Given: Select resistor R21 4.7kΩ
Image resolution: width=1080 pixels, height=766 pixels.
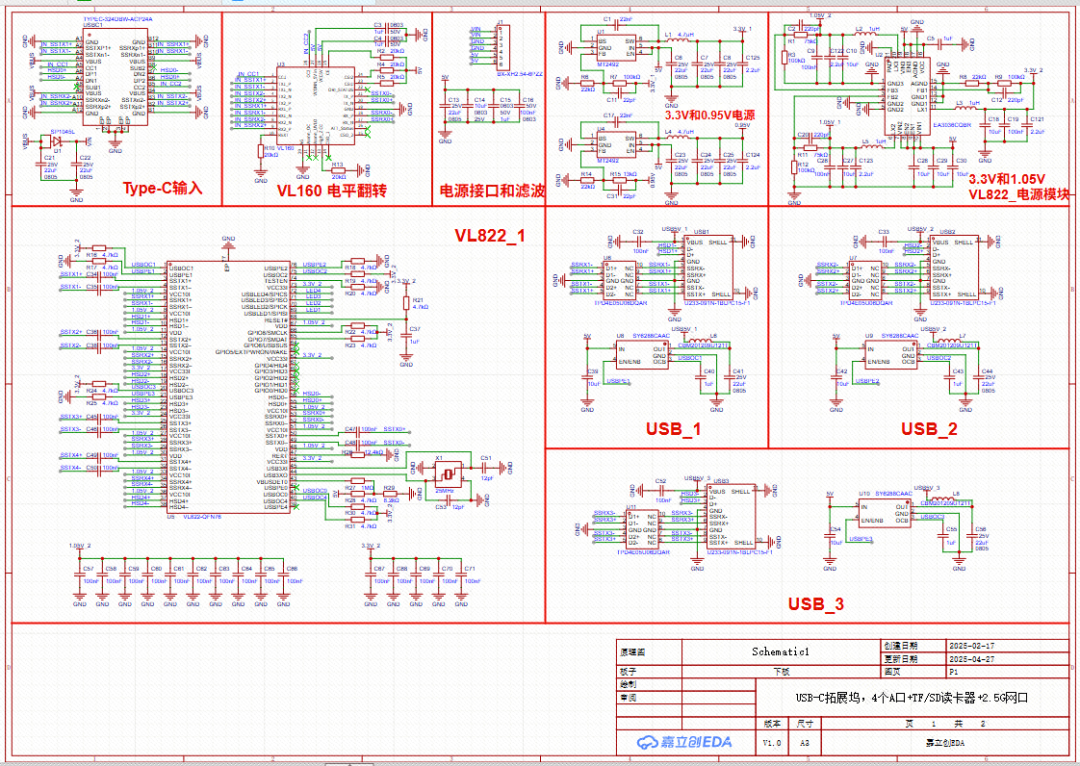Looking at the screenshot, I should (x=406, y=303).
